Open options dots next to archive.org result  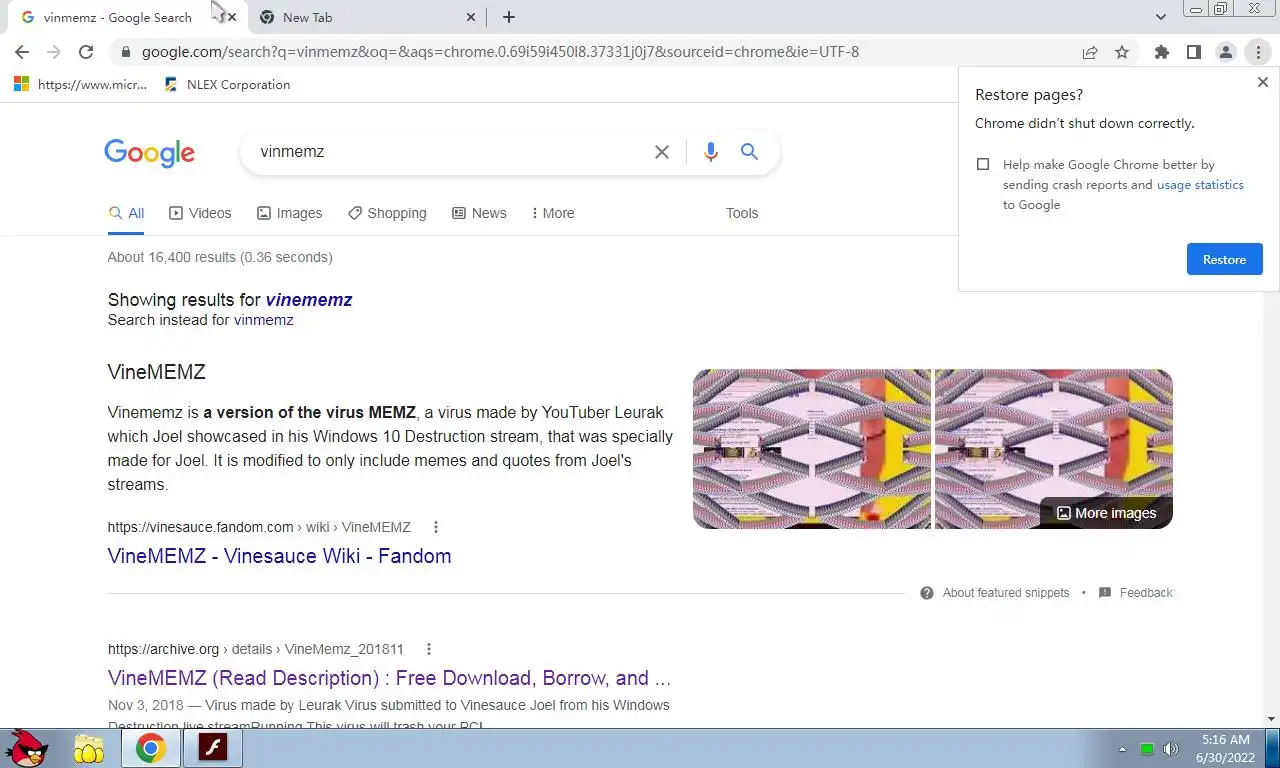(428, 649)
